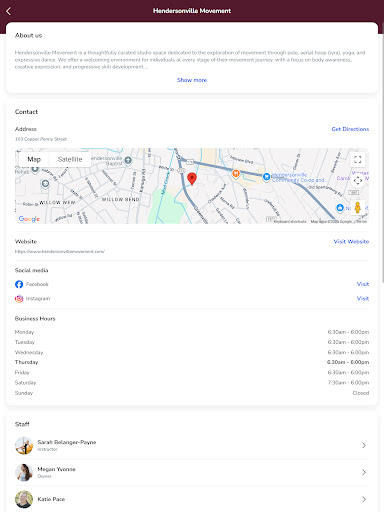The image size is (384, 512).
Task: Select the name Megan Yvonne
Action: [56, 469]
